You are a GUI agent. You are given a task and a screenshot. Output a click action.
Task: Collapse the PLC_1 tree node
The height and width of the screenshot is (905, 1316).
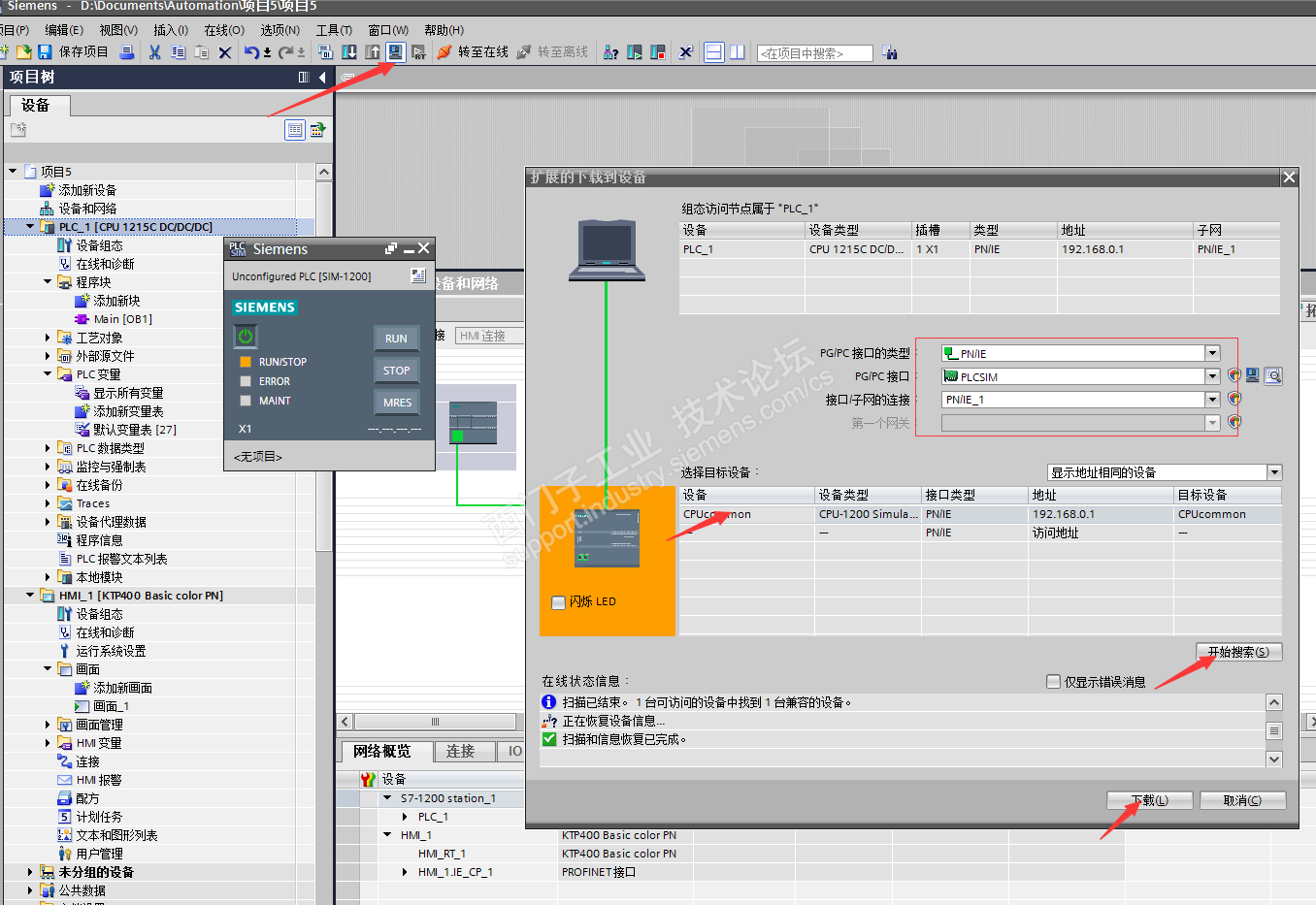[x=30, y=227]
